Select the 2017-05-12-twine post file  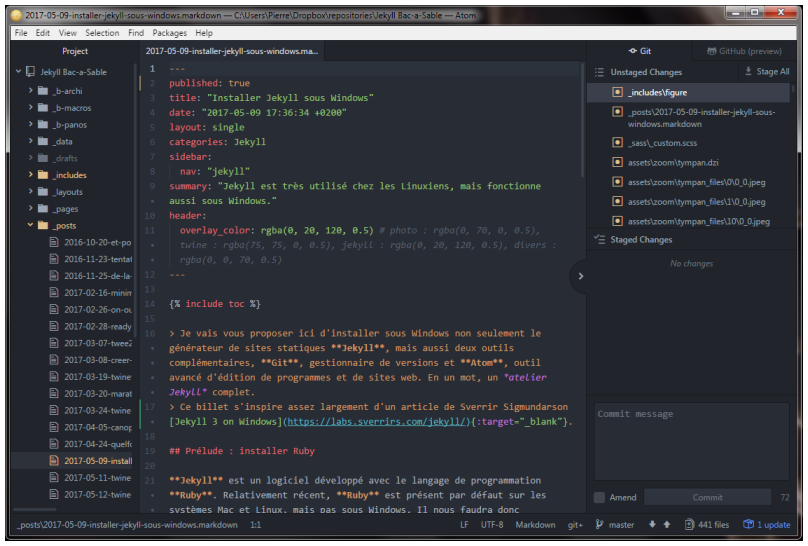pyautogui.click(x=97, y=494)
